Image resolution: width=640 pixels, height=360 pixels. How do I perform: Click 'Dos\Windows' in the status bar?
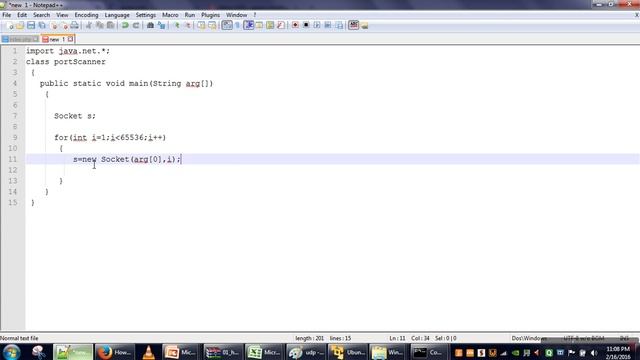point(529,338)
